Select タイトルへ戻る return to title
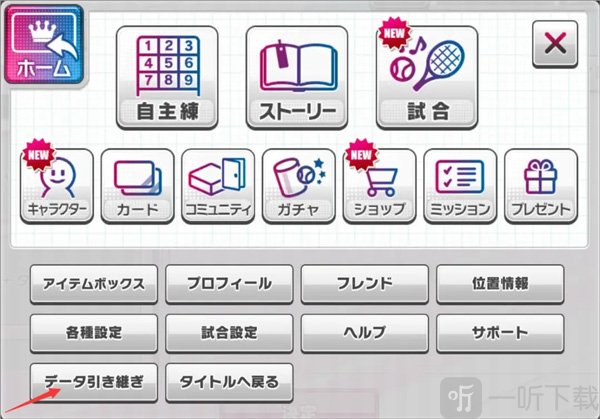This screenshot has width=600, height=419. [229, 382]
